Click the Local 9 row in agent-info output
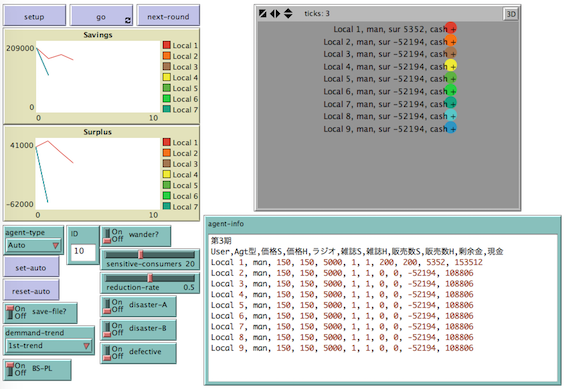This screenshot has width=567, height=389. [342, 348]
